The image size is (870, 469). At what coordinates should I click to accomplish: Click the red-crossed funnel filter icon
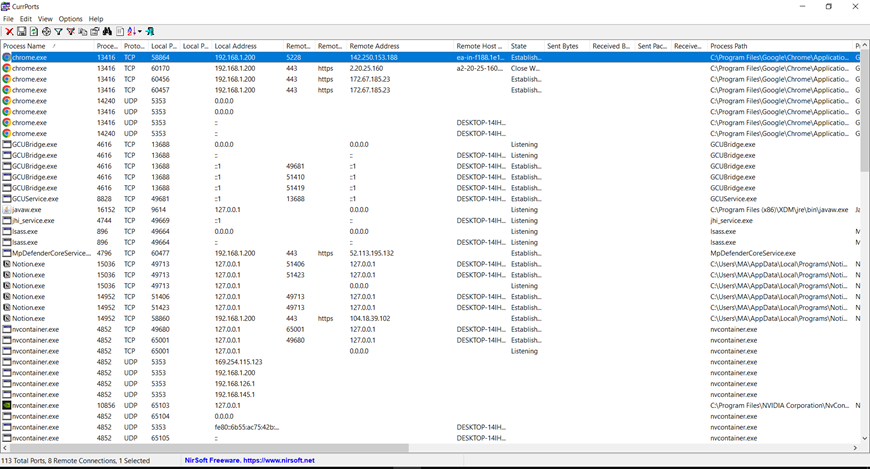pos(70,32)
